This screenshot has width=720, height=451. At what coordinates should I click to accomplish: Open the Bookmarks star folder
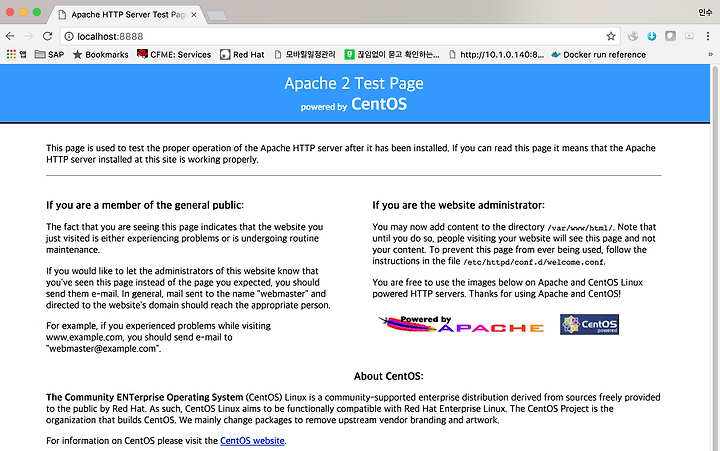pos(101,55)
